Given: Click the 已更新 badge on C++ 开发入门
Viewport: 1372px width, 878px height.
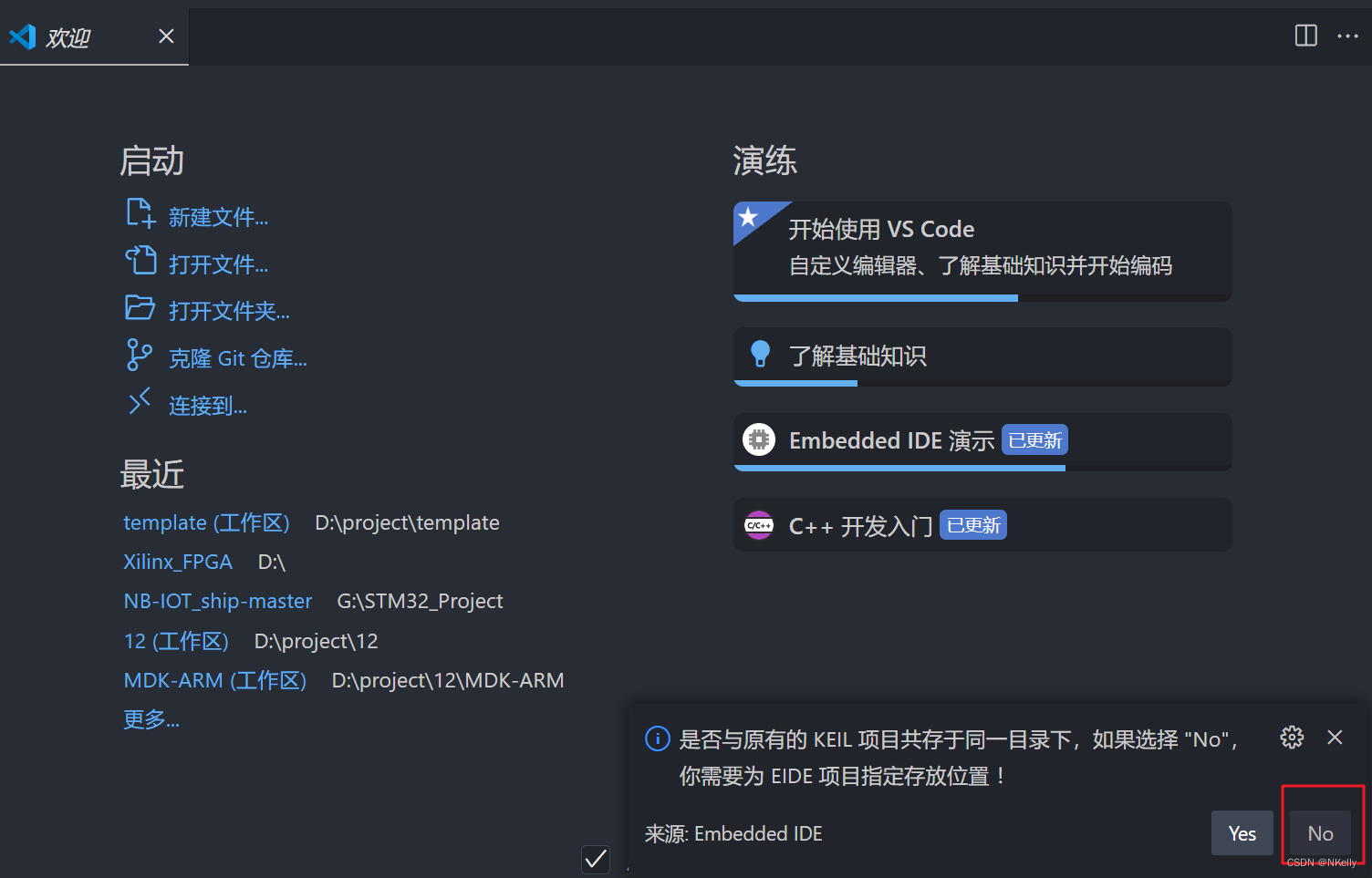Looking at the screenshot, I should click(973, 525).
